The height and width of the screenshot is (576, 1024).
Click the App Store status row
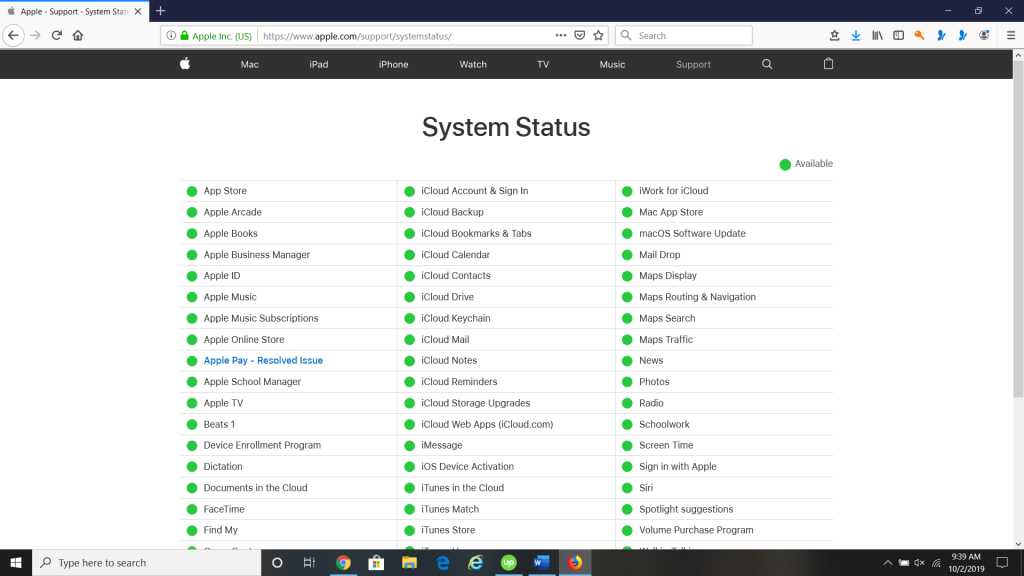[x=288, y=191]
